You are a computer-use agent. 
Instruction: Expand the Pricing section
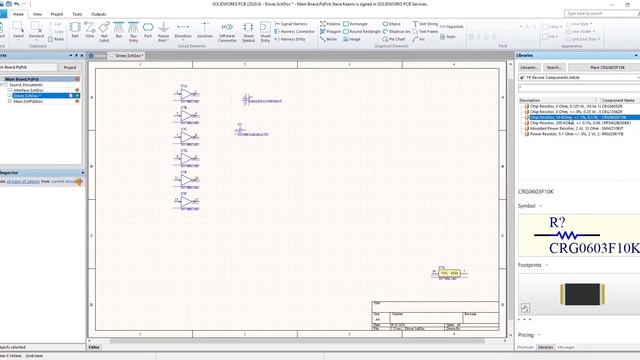click(x=539, y=335)
